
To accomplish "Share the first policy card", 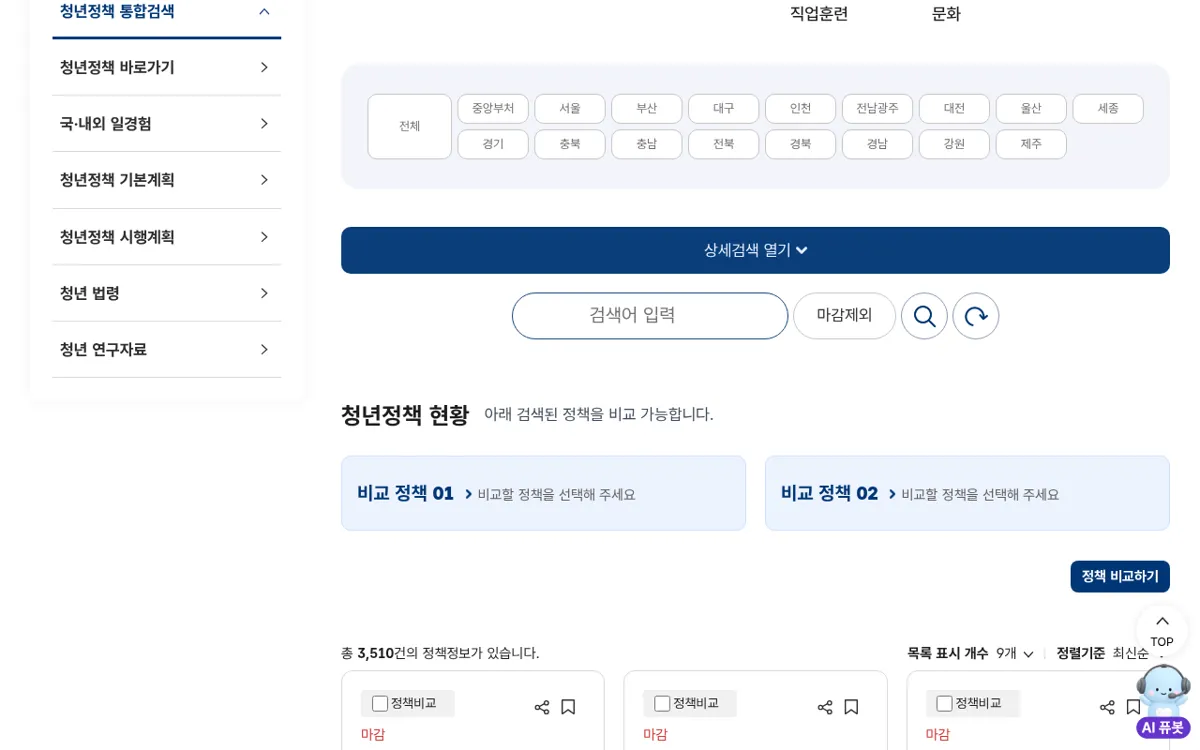I will point(542,707).
